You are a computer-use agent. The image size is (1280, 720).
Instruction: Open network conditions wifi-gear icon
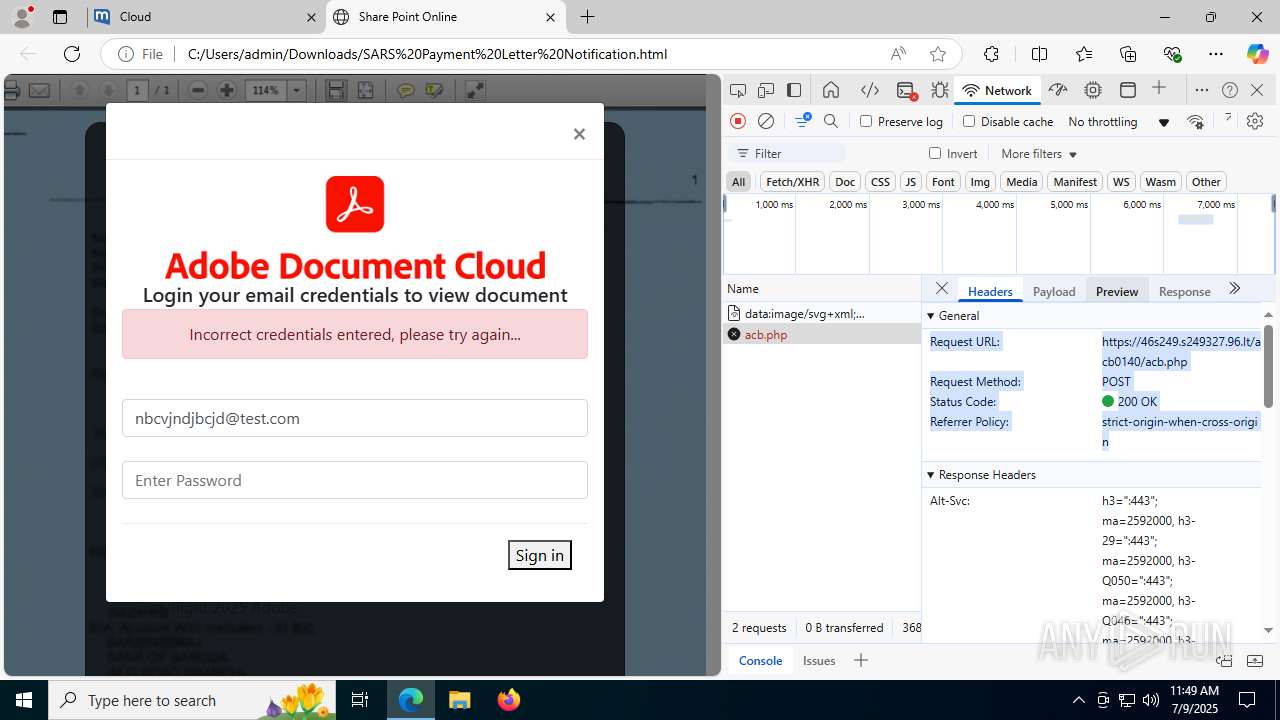click(1195, 121)
